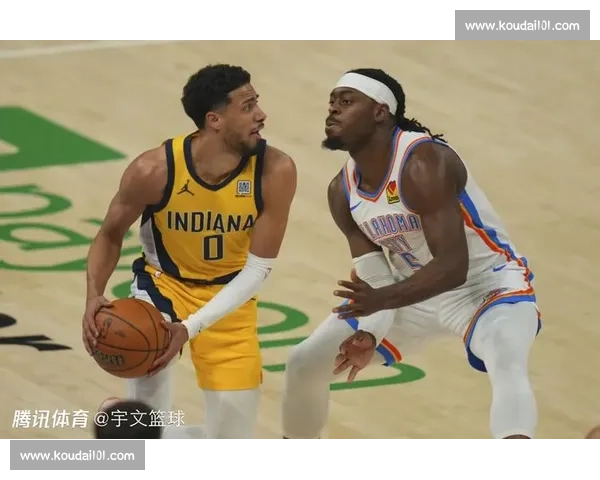
Task: Open the basketball game photo
Action: (300, 239)
